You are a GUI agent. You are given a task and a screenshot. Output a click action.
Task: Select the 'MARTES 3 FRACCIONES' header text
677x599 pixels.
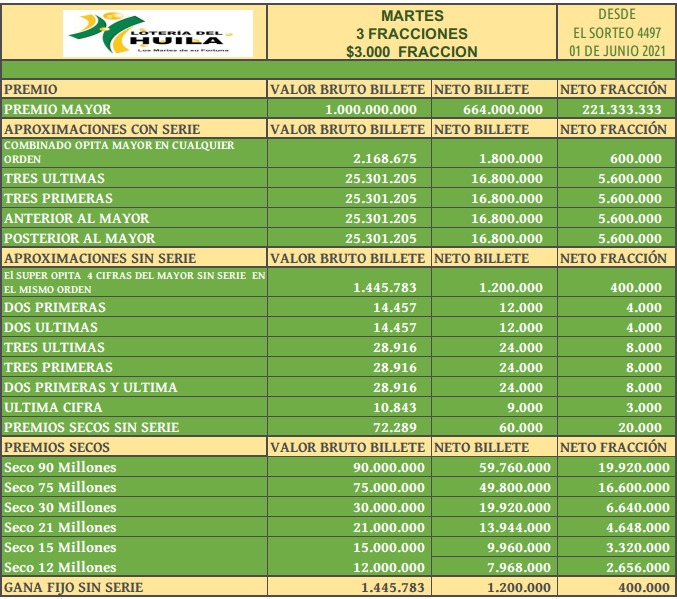point(412,25)
